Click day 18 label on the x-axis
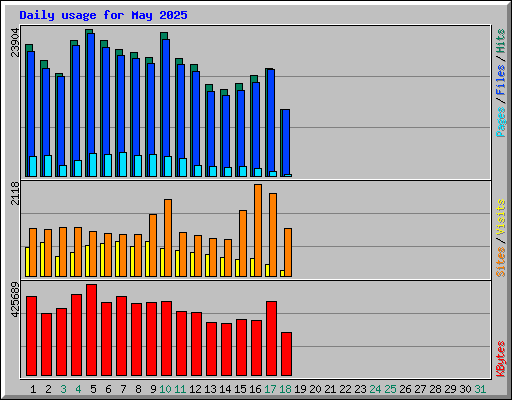Screen dimensions: 512x400 [285, 389]
